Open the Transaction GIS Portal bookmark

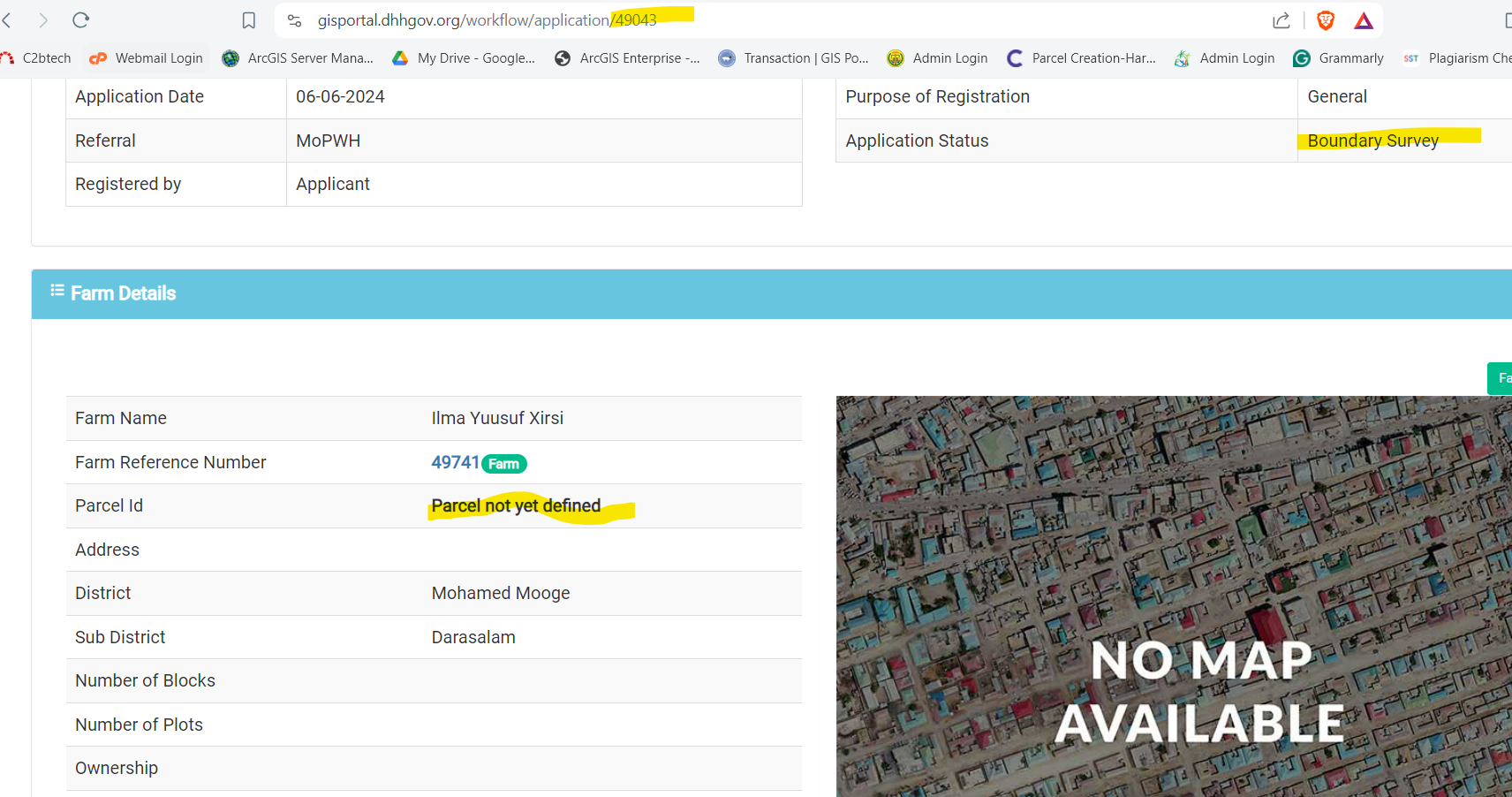[x=793, y=58]
